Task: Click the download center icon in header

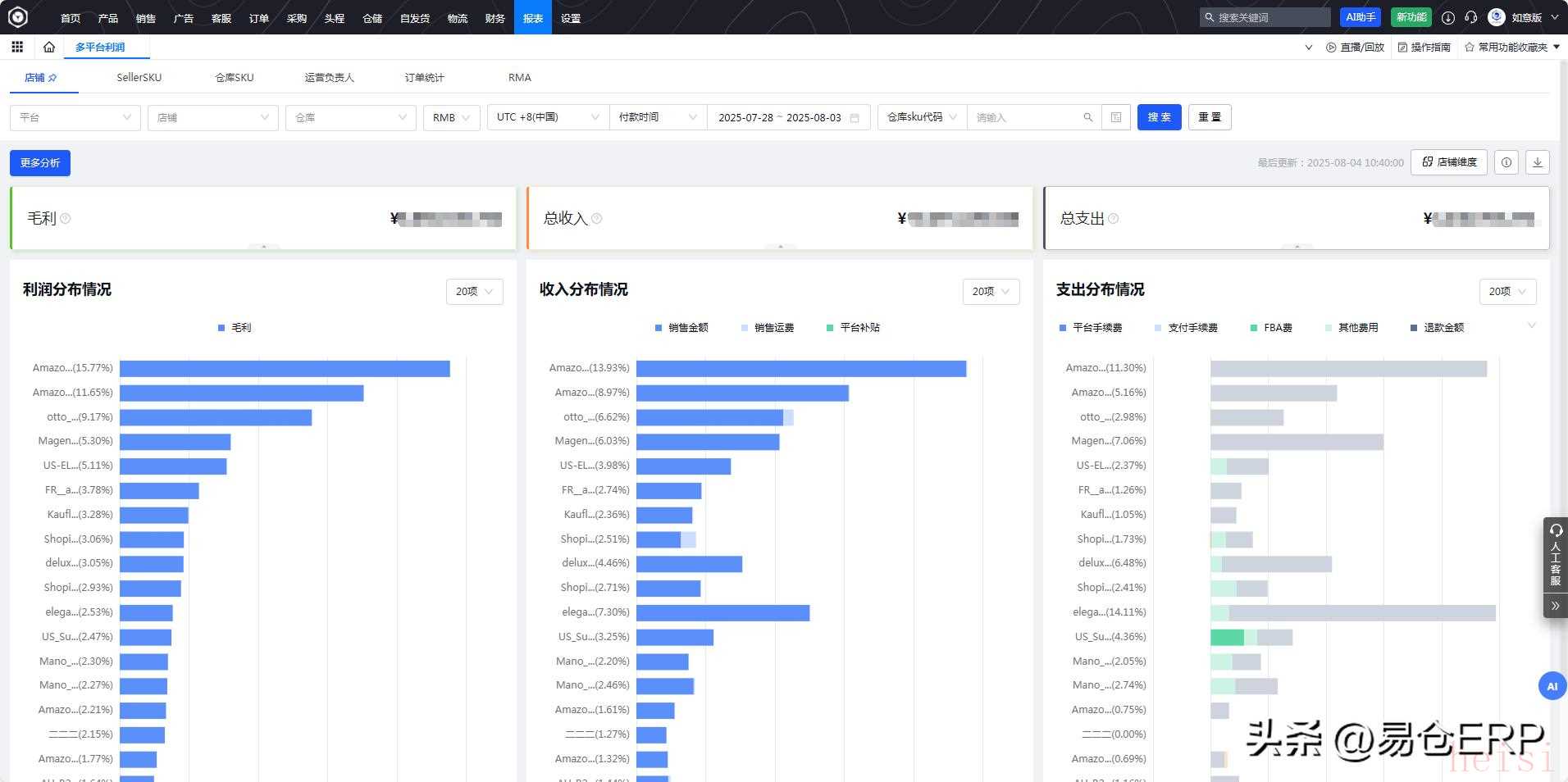Action: tap(1448, 17)
